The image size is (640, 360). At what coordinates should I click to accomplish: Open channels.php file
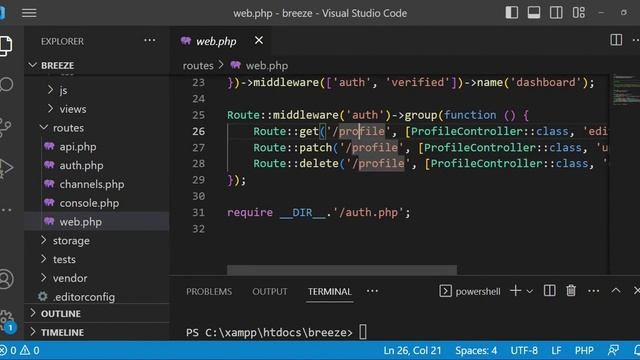pyautogui.click(x=91, y=184)
